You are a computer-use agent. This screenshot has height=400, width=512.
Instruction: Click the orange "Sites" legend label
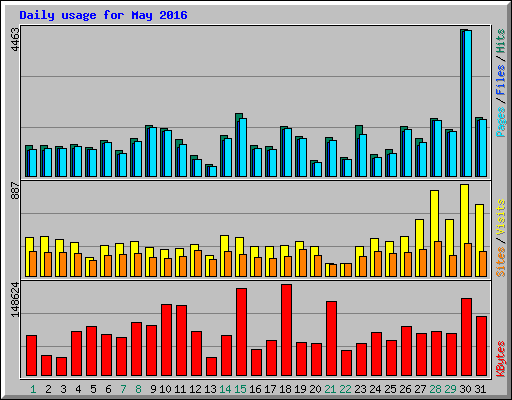coord(501,262)
